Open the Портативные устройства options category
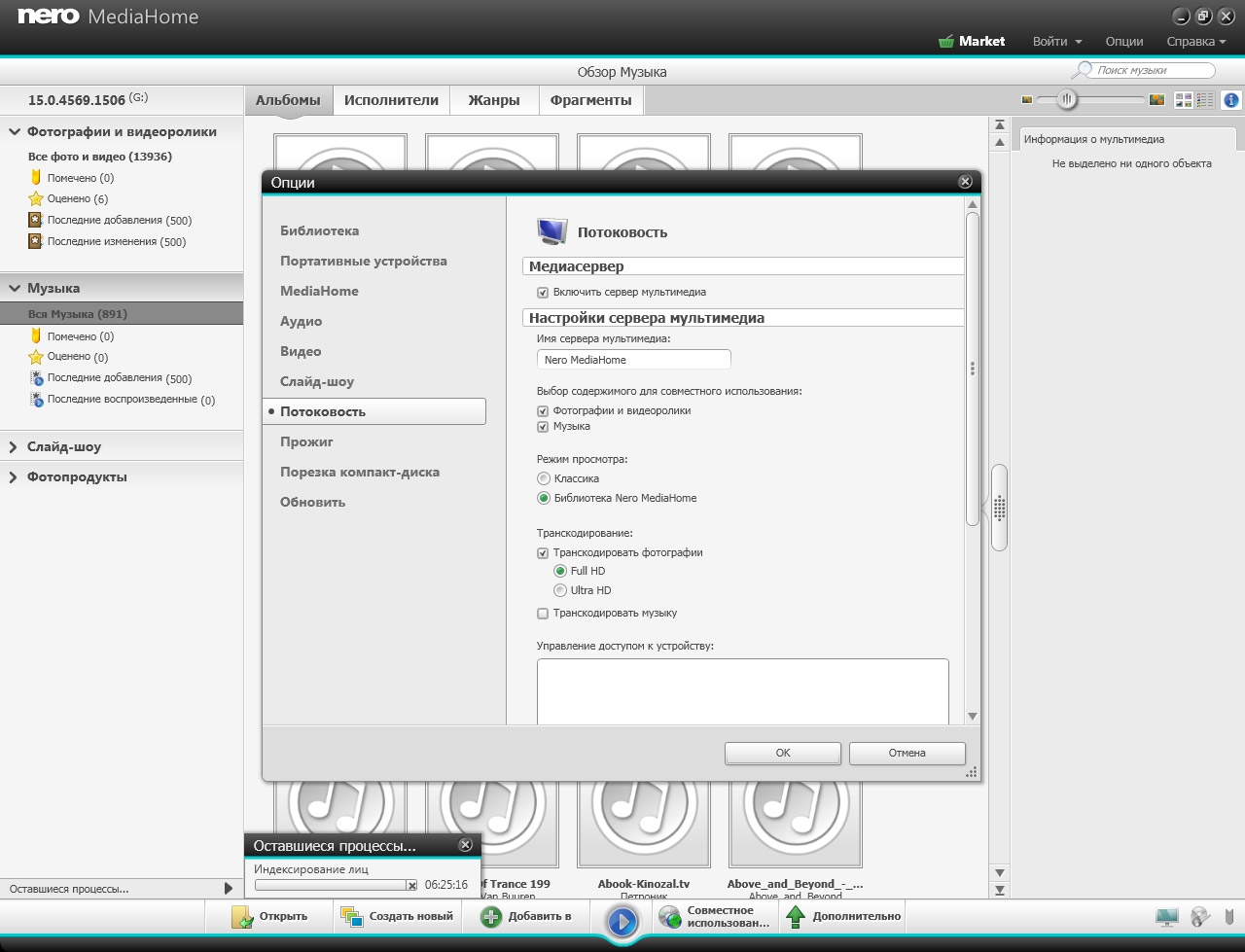 click(364, 261)
